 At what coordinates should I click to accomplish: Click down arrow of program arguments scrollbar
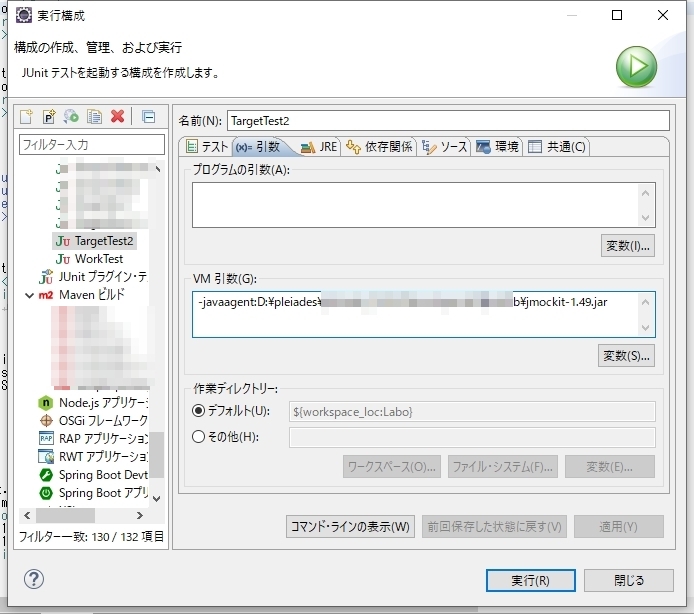point(645,218)
